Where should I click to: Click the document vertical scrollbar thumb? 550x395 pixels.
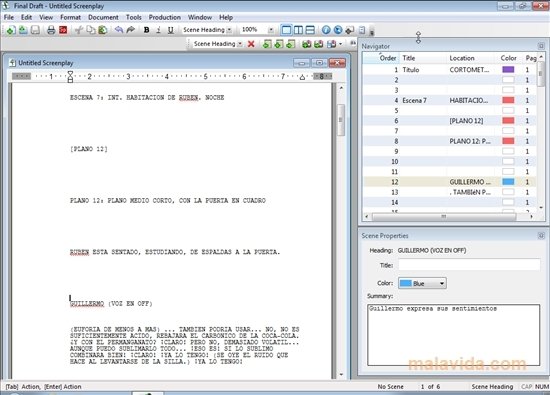point(341,120)
